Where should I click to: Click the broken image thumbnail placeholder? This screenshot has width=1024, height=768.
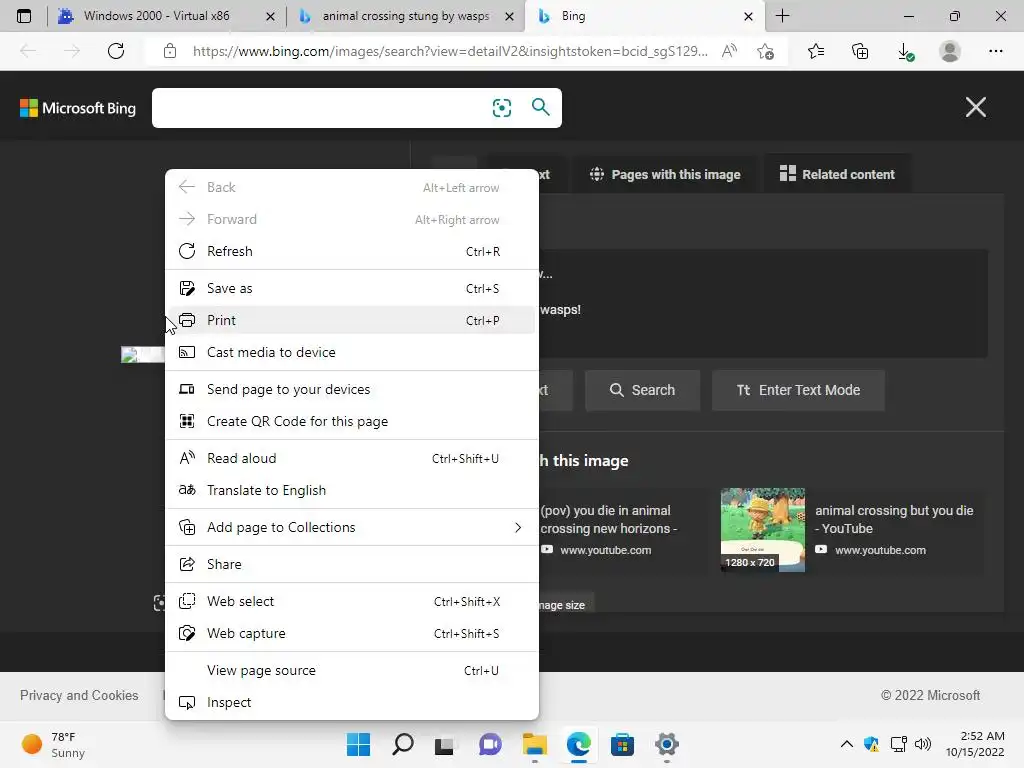[x=142, y=355]
